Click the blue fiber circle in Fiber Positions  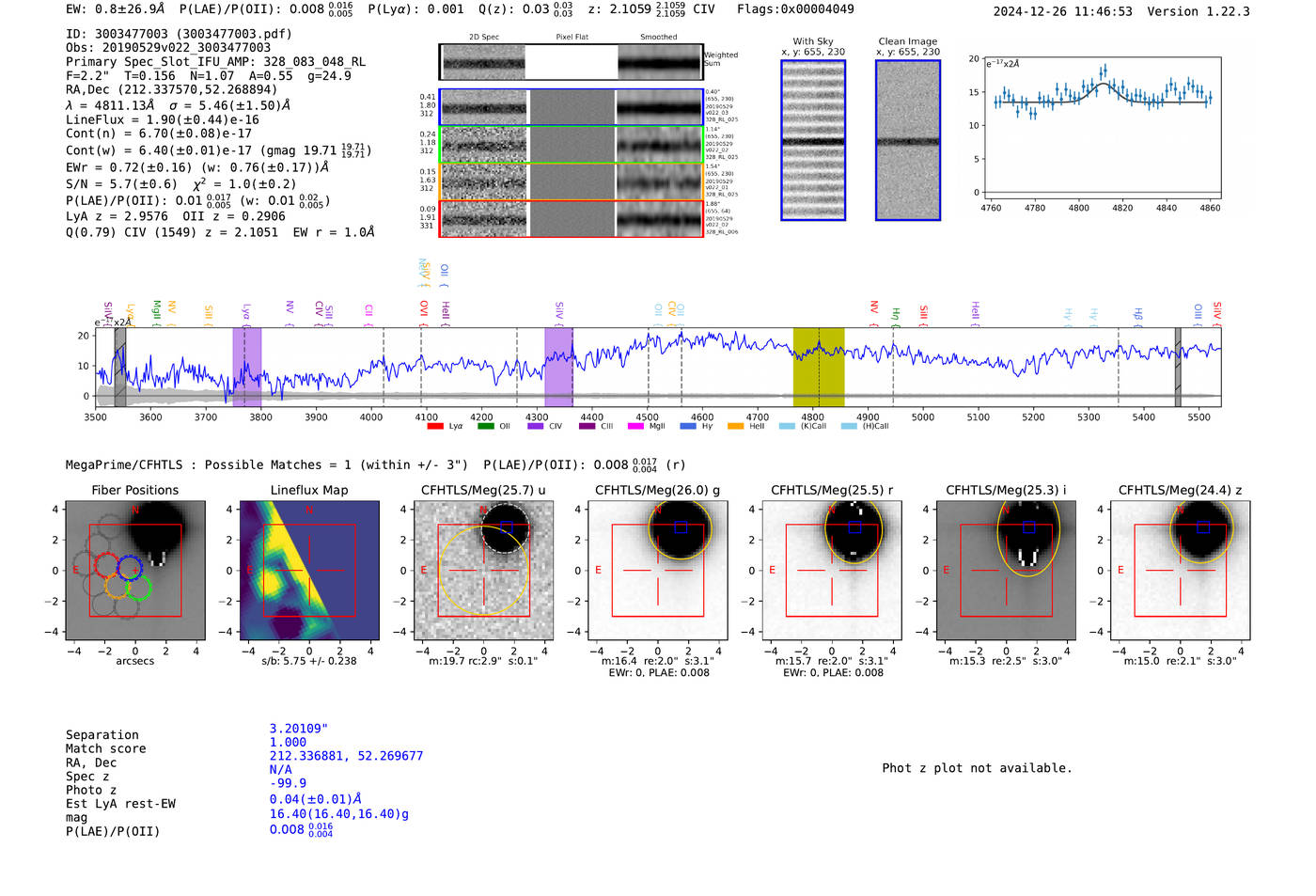(130, 567)
